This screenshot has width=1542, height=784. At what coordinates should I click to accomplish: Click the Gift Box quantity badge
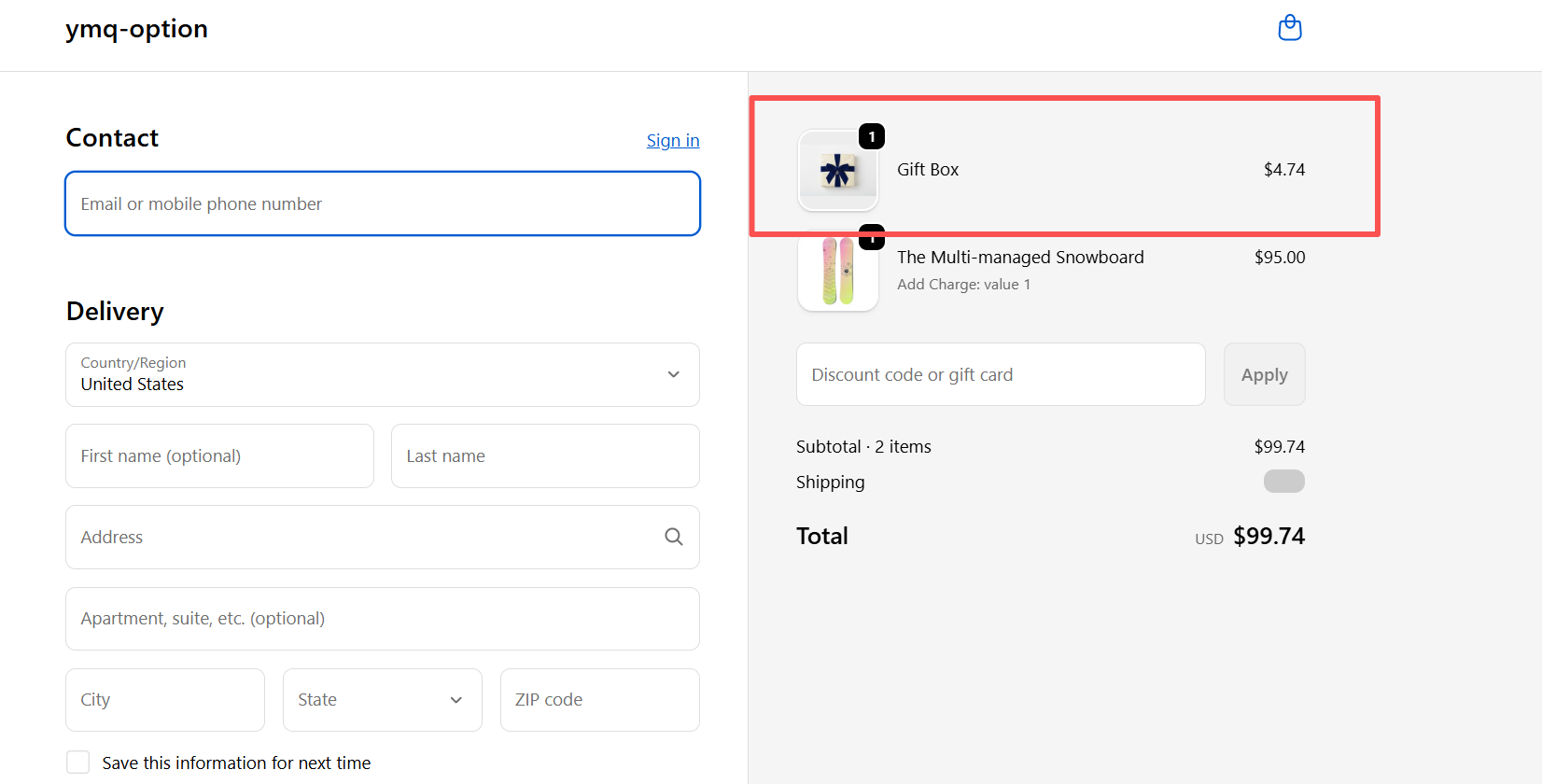pyautogui.click(x=871, y=137)
